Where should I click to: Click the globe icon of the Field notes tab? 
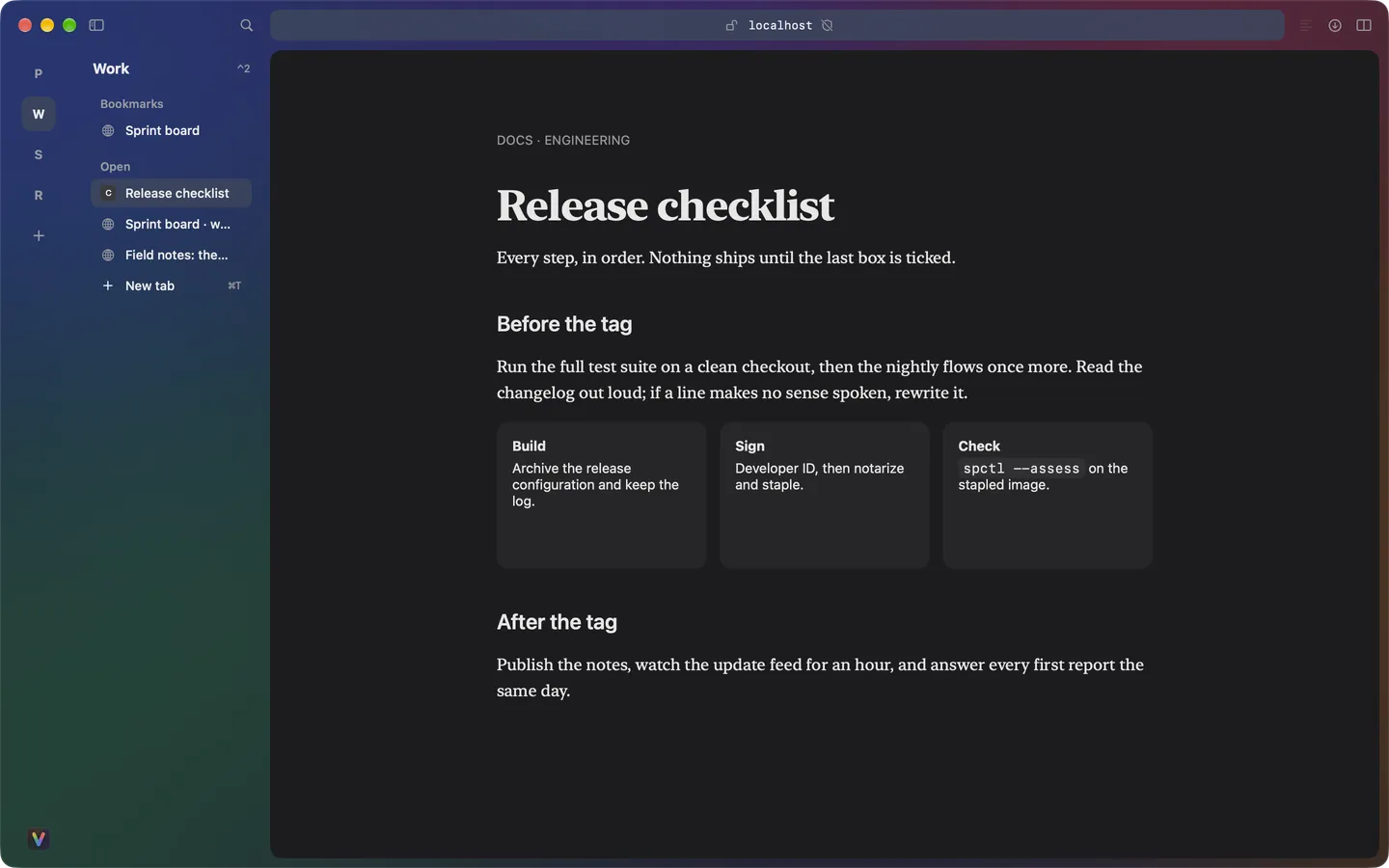108,255
